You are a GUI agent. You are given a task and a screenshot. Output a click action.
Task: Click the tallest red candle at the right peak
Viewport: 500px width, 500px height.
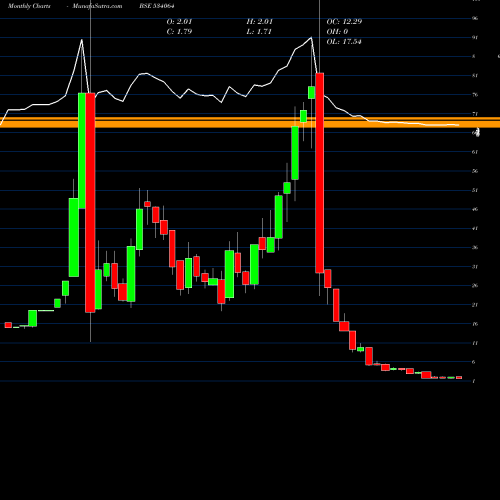(320, 173)
